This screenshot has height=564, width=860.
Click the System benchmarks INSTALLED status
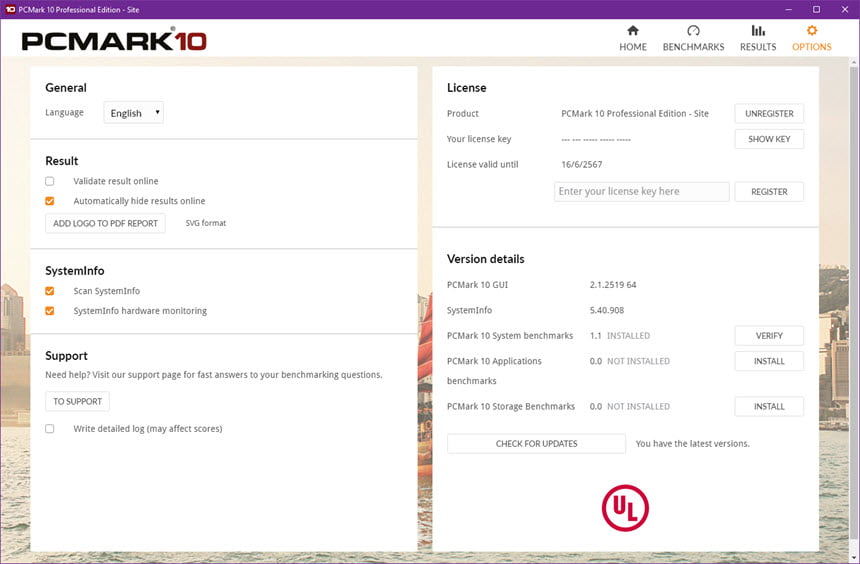(x=628, y=335)
